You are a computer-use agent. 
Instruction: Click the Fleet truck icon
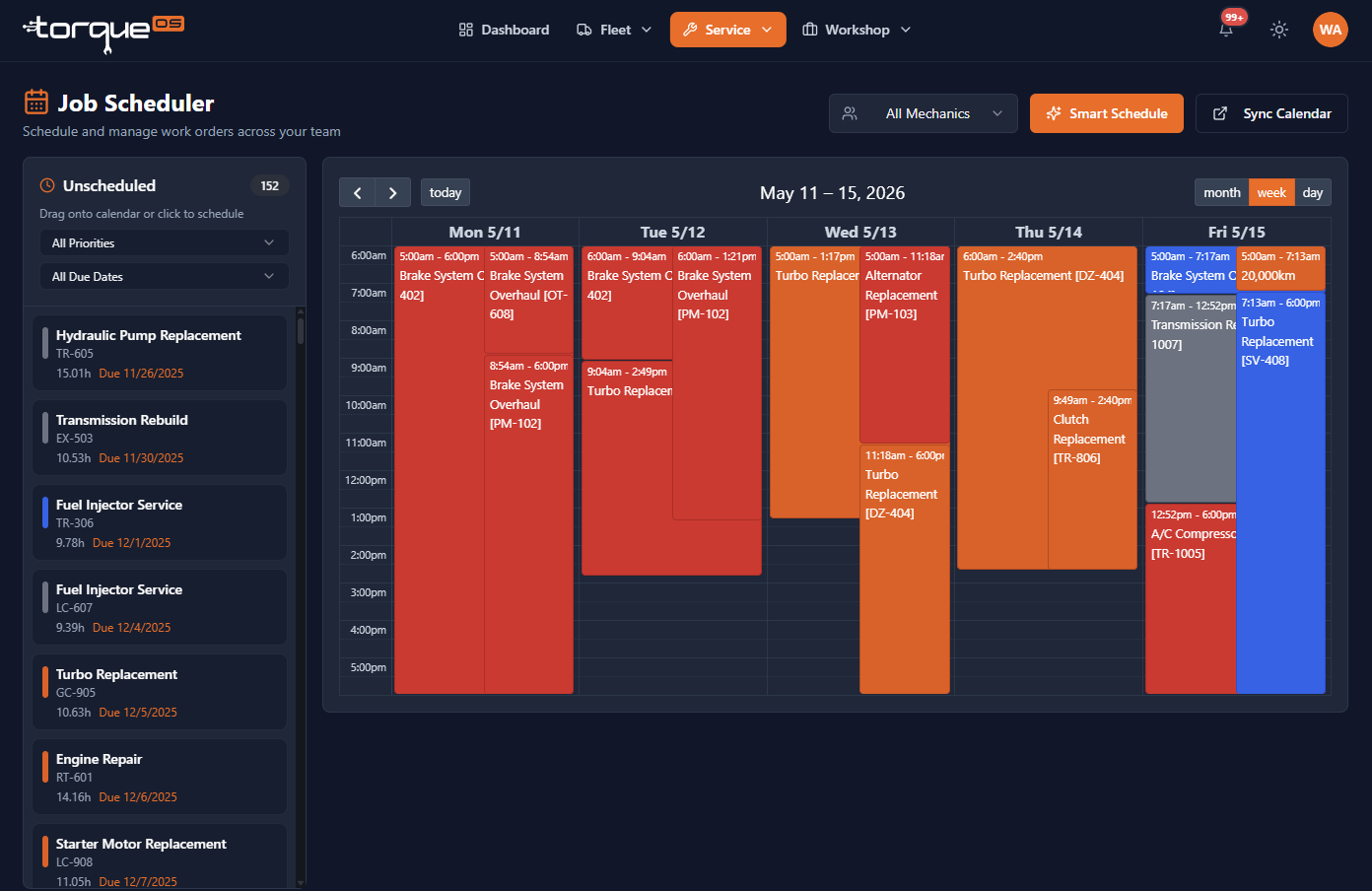tap(584, 30)
